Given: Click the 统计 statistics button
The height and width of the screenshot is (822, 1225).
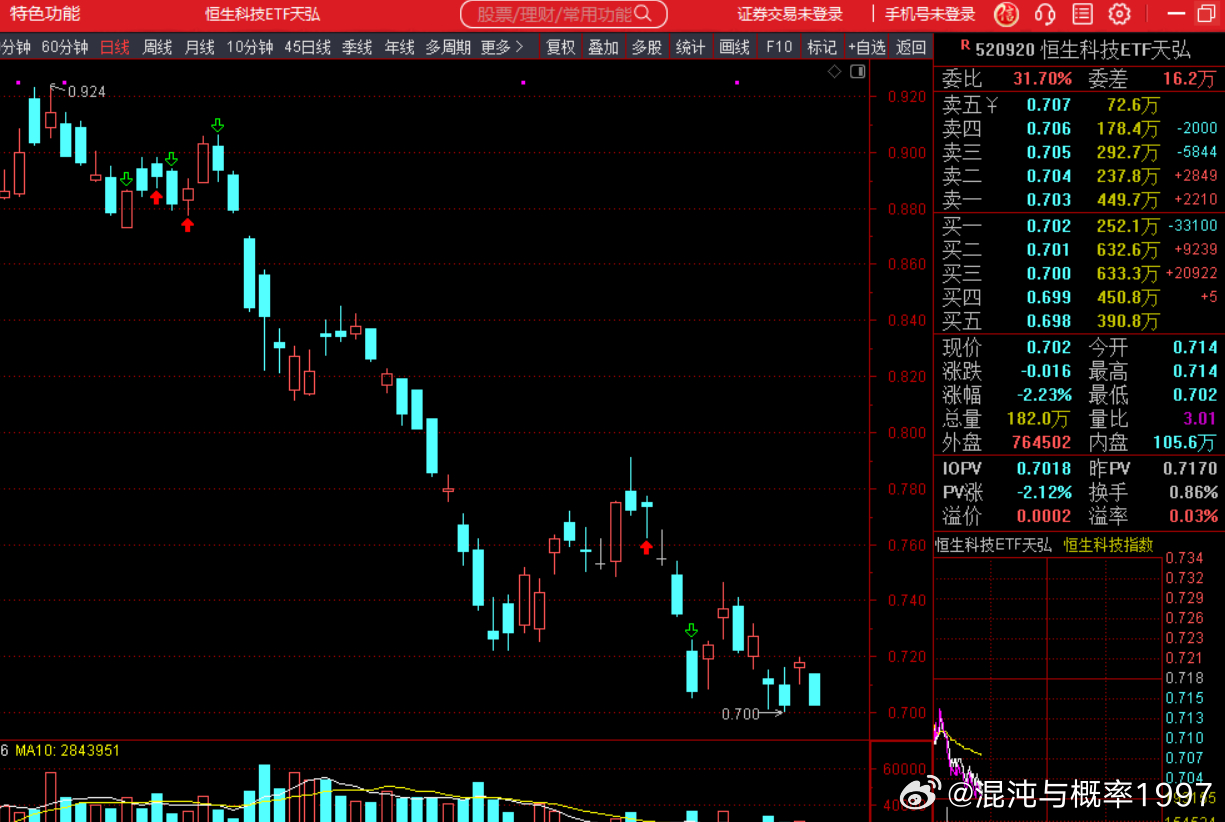Looking at the screenshot, I should click(690, 47).
